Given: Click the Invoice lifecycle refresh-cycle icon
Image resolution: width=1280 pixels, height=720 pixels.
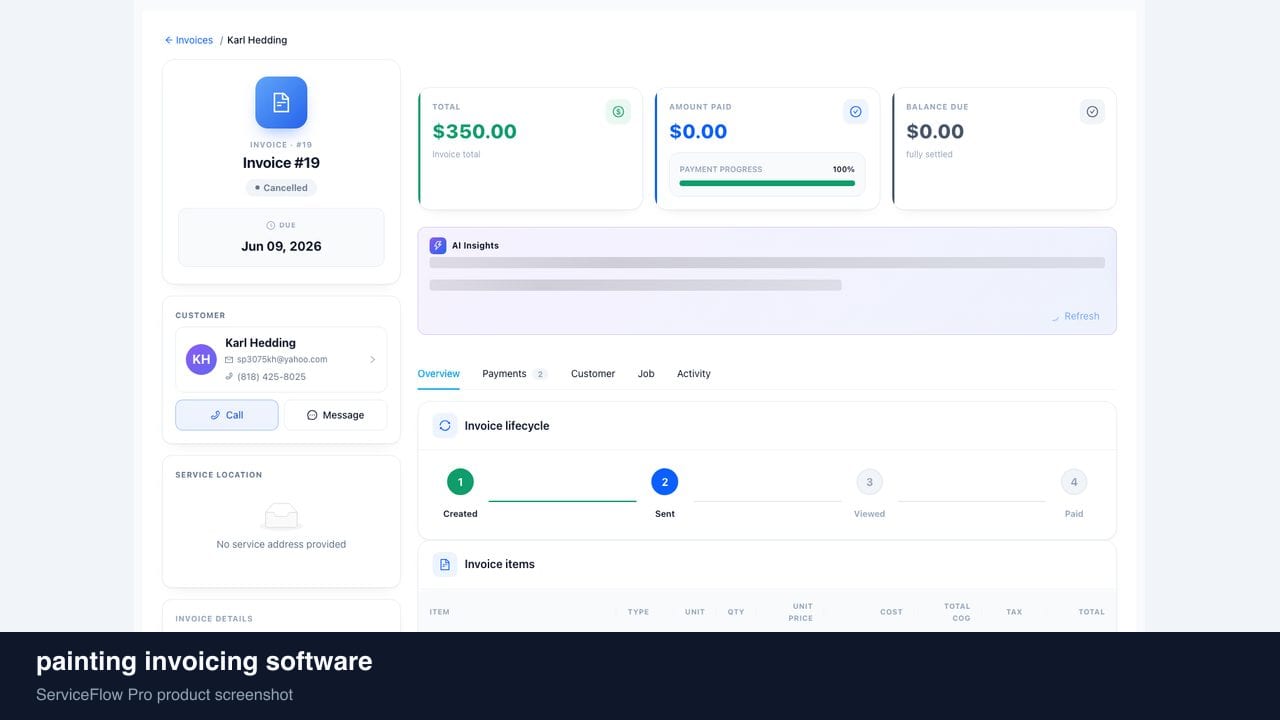Looking at the screenshot, I should 445,425.
